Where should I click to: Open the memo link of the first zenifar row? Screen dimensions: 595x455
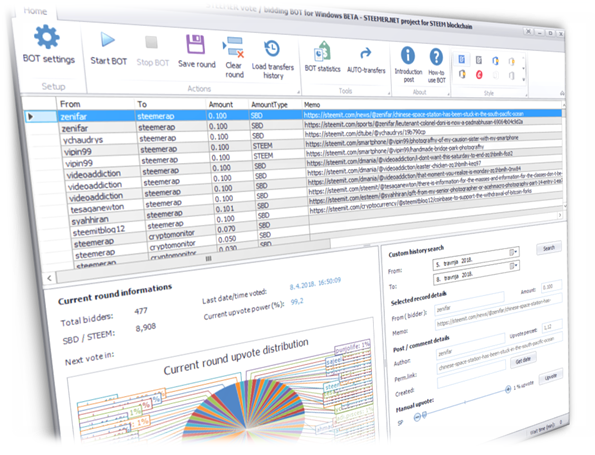[x=414, y=114]
